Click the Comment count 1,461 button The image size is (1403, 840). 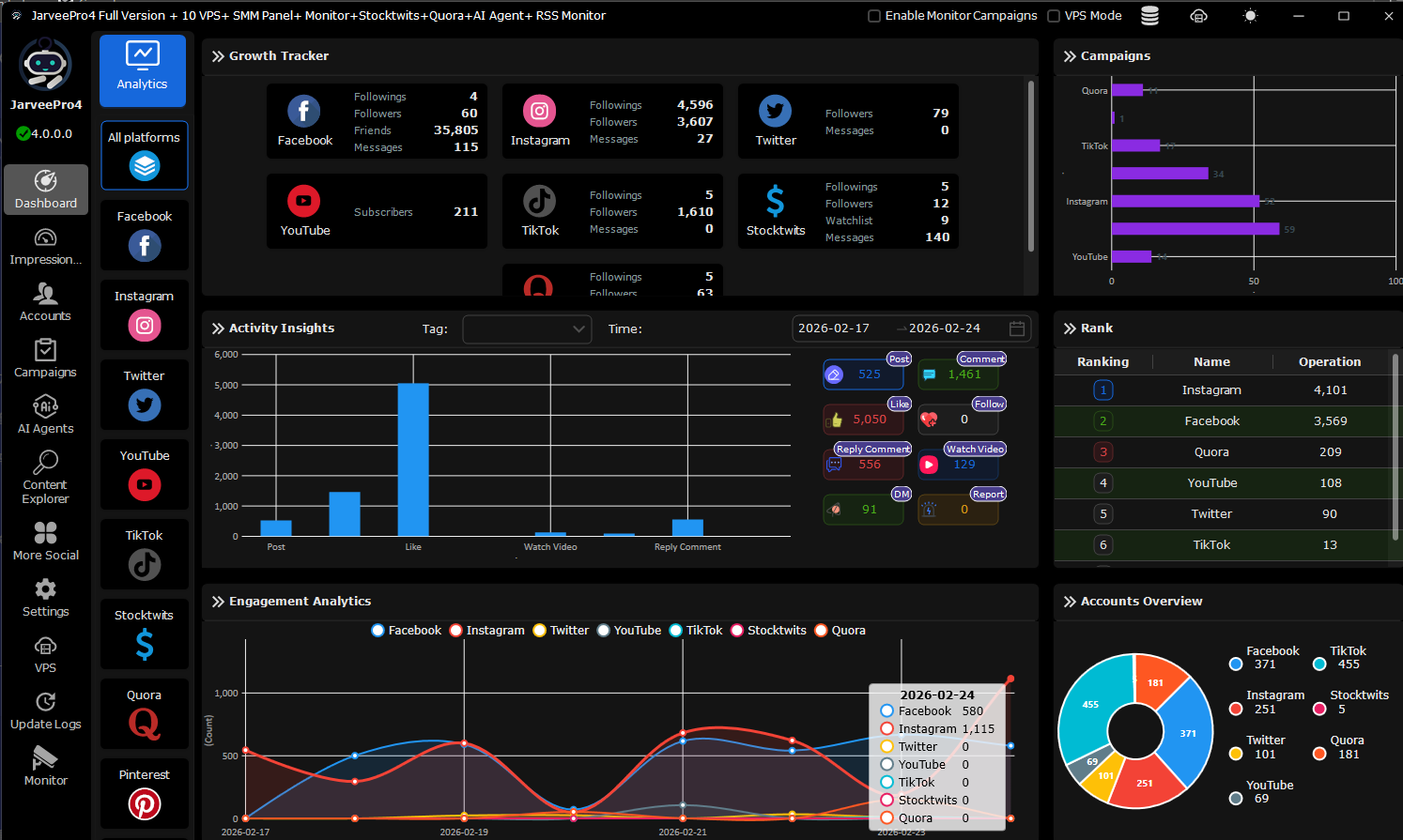(x=958, y=374)
